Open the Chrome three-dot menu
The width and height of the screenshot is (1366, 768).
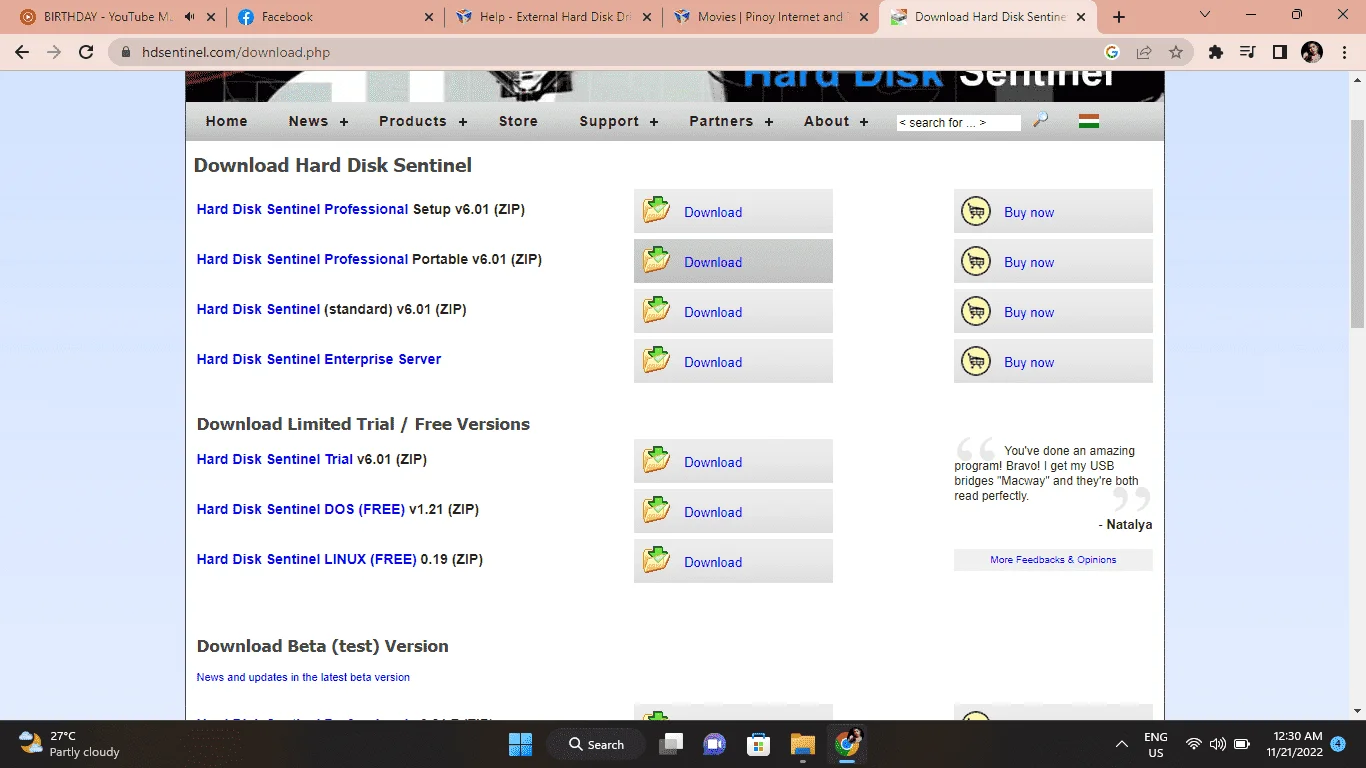point(1344,52)
